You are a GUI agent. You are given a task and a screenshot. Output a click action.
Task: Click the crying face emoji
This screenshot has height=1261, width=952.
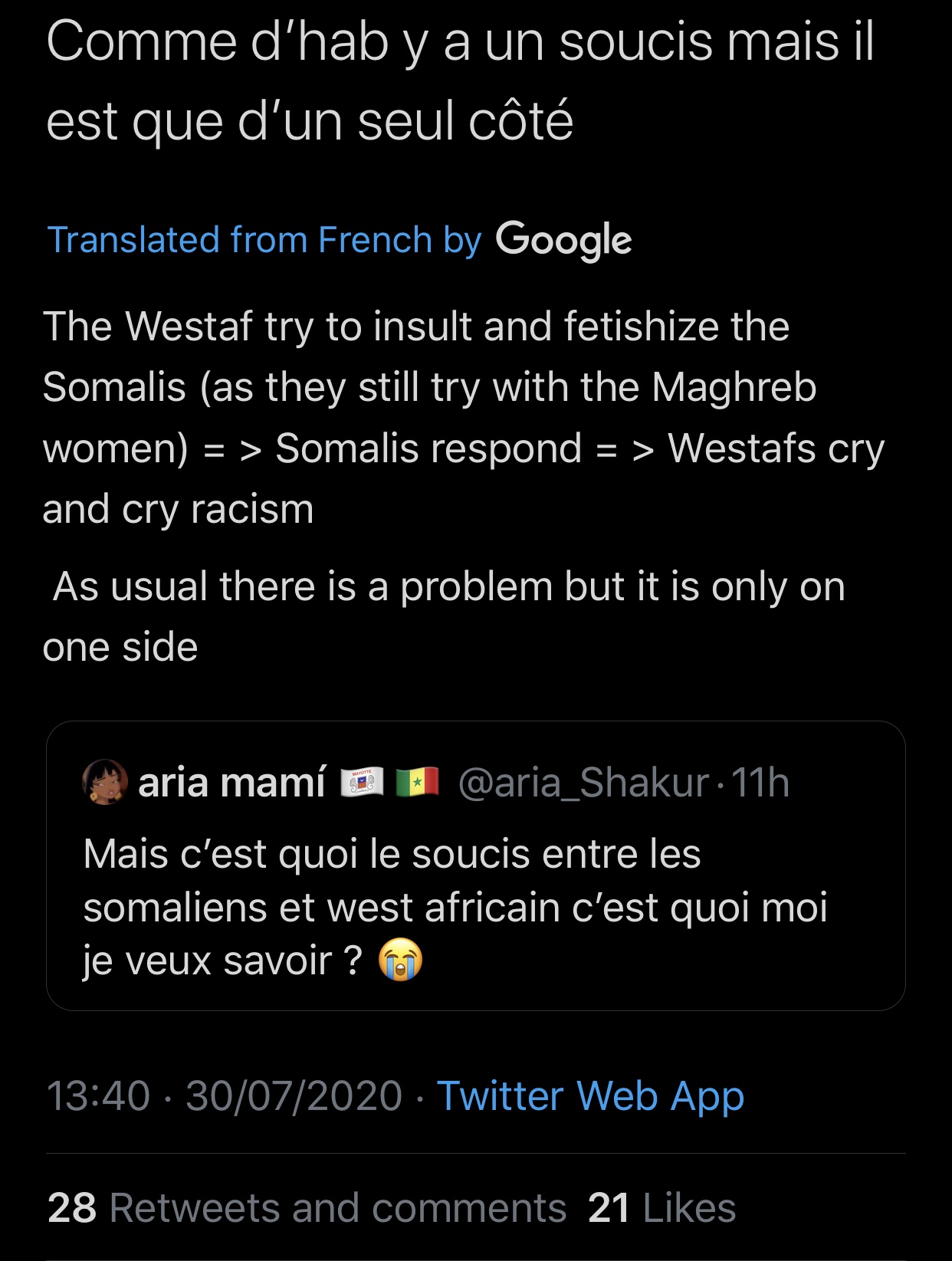(401, 959)
